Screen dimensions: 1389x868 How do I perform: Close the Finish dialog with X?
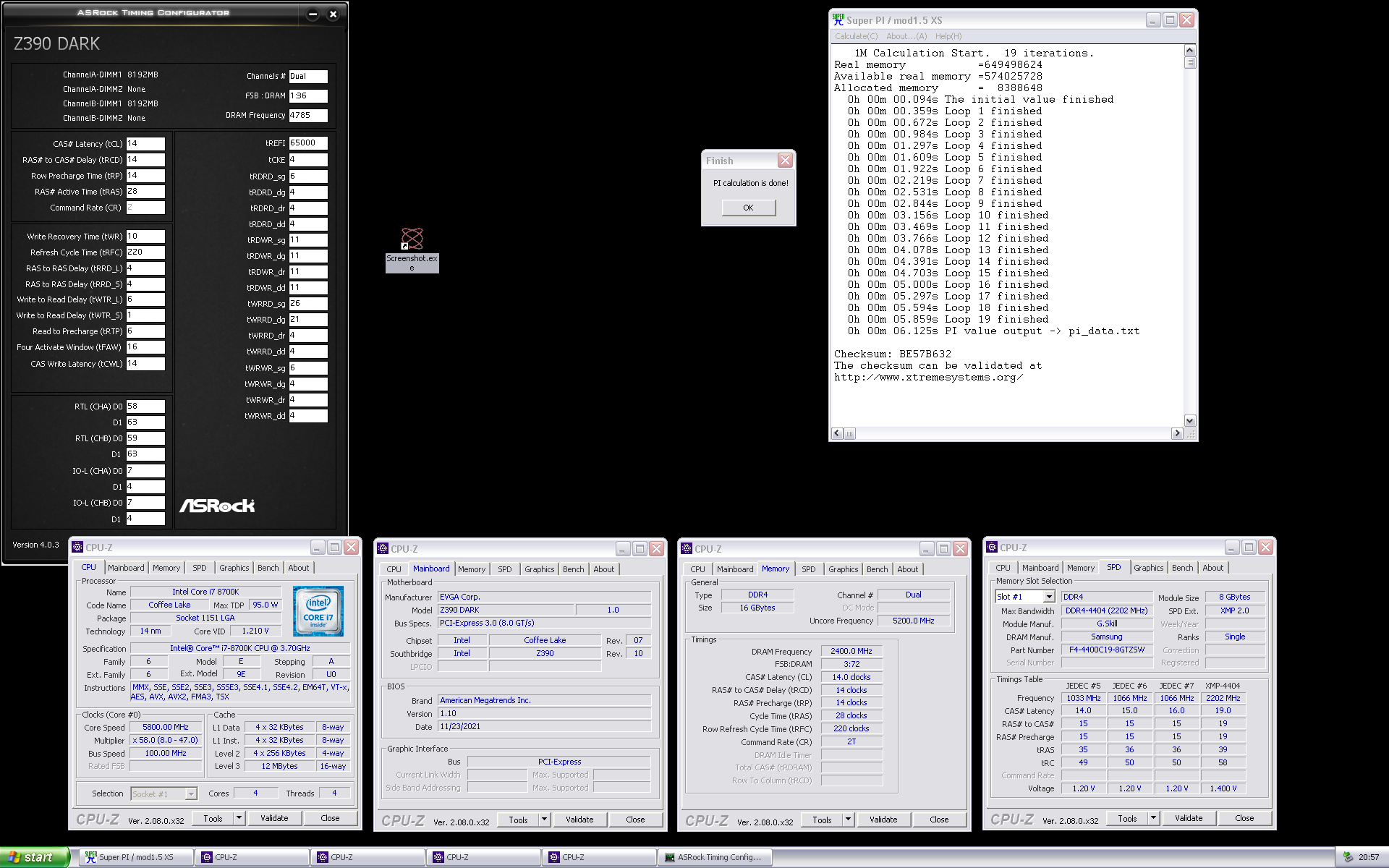click(x=785, y=161)
